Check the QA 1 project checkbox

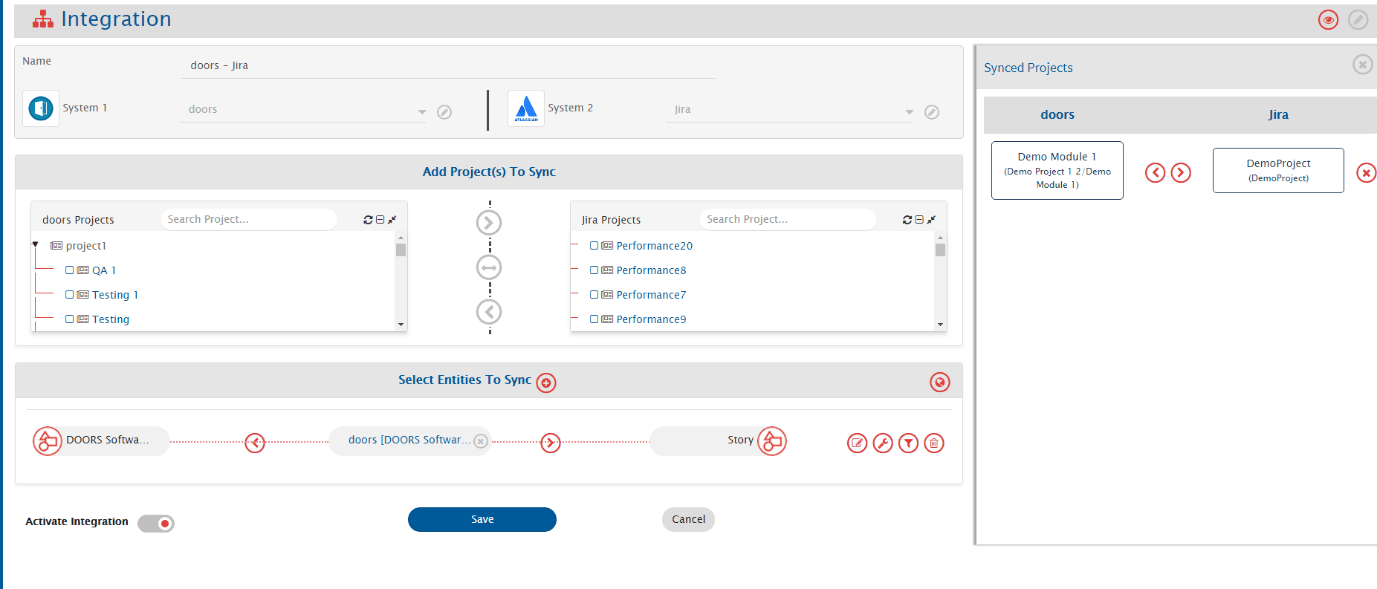click(70, 270)
